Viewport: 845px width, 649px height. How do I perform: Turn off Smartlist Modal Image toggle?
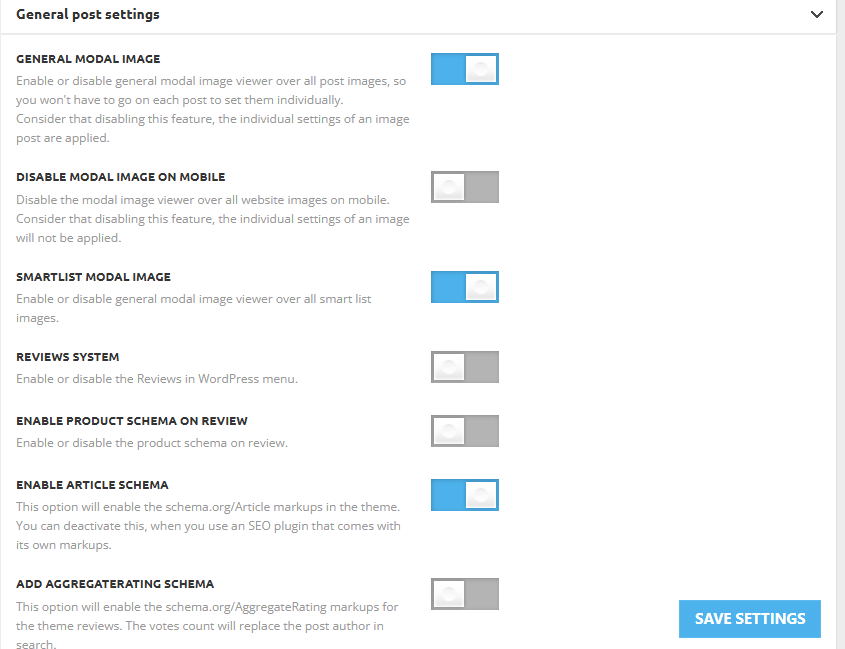coord(465,287)
